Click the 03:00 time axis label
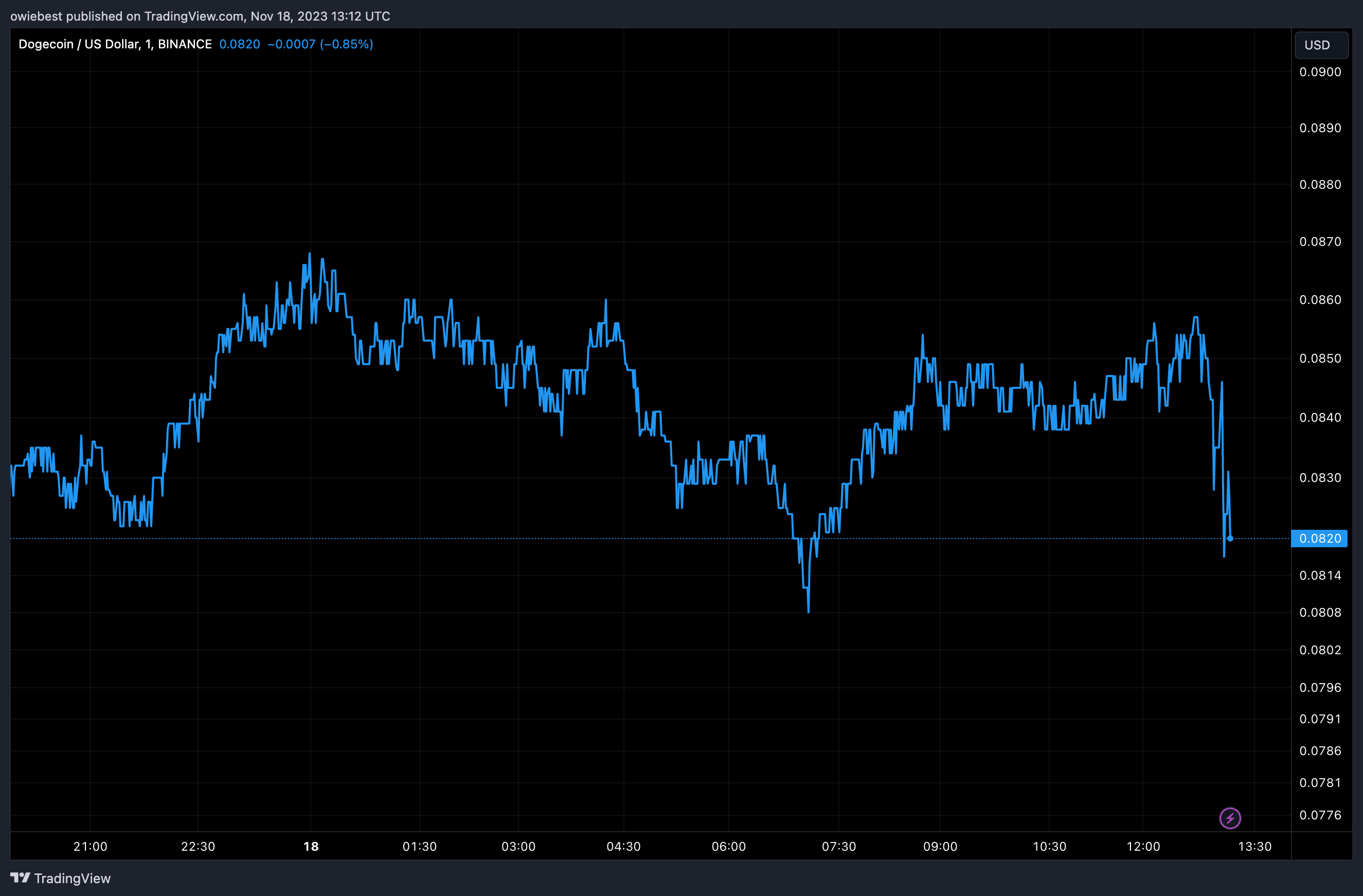Screen dimensions: 1363x896 tap(519, 846)
